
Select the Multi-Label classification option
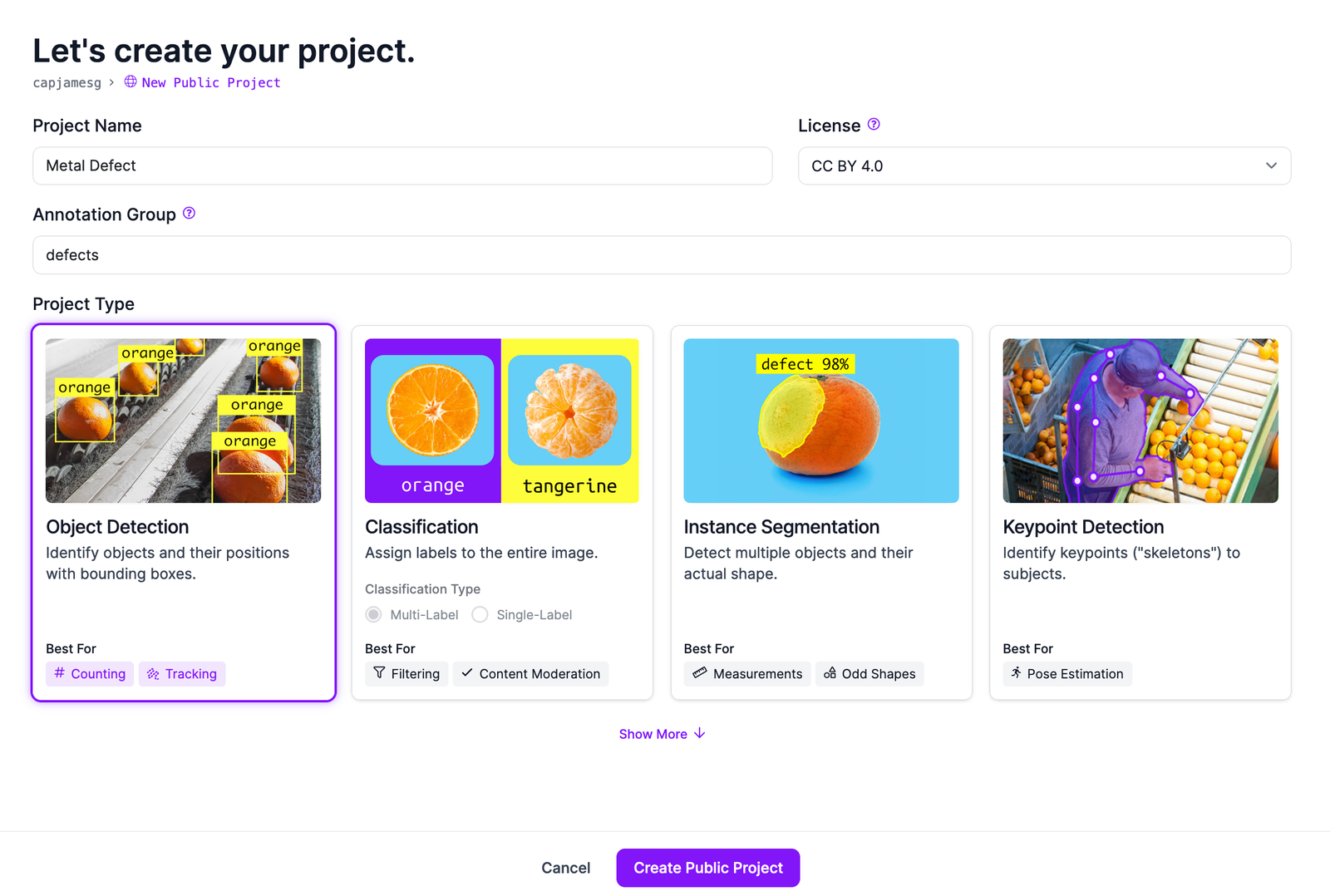[373, 614]
